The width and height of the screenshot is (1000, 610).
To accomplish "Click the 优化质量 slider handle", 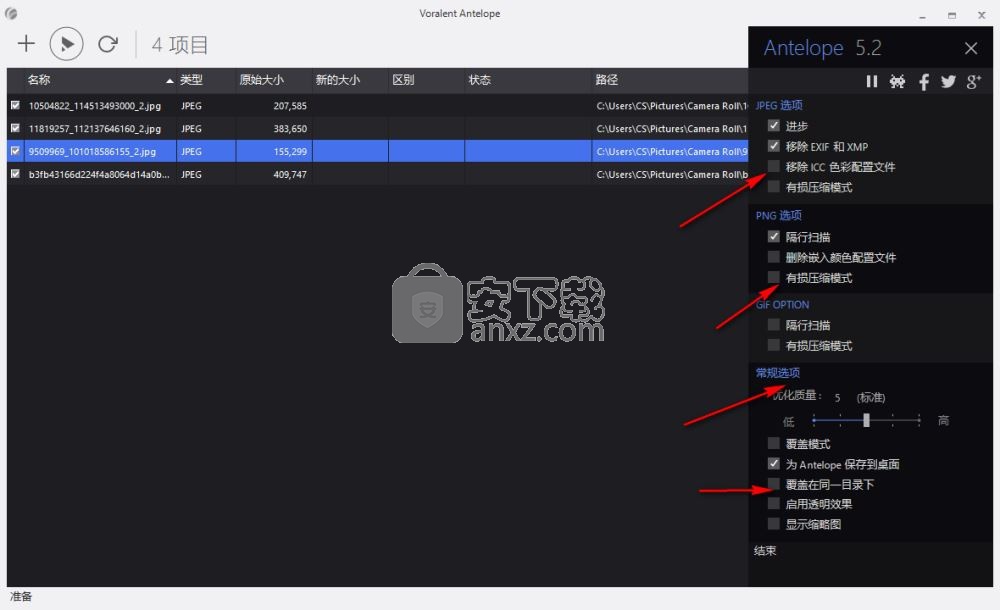I will [866, 420].
